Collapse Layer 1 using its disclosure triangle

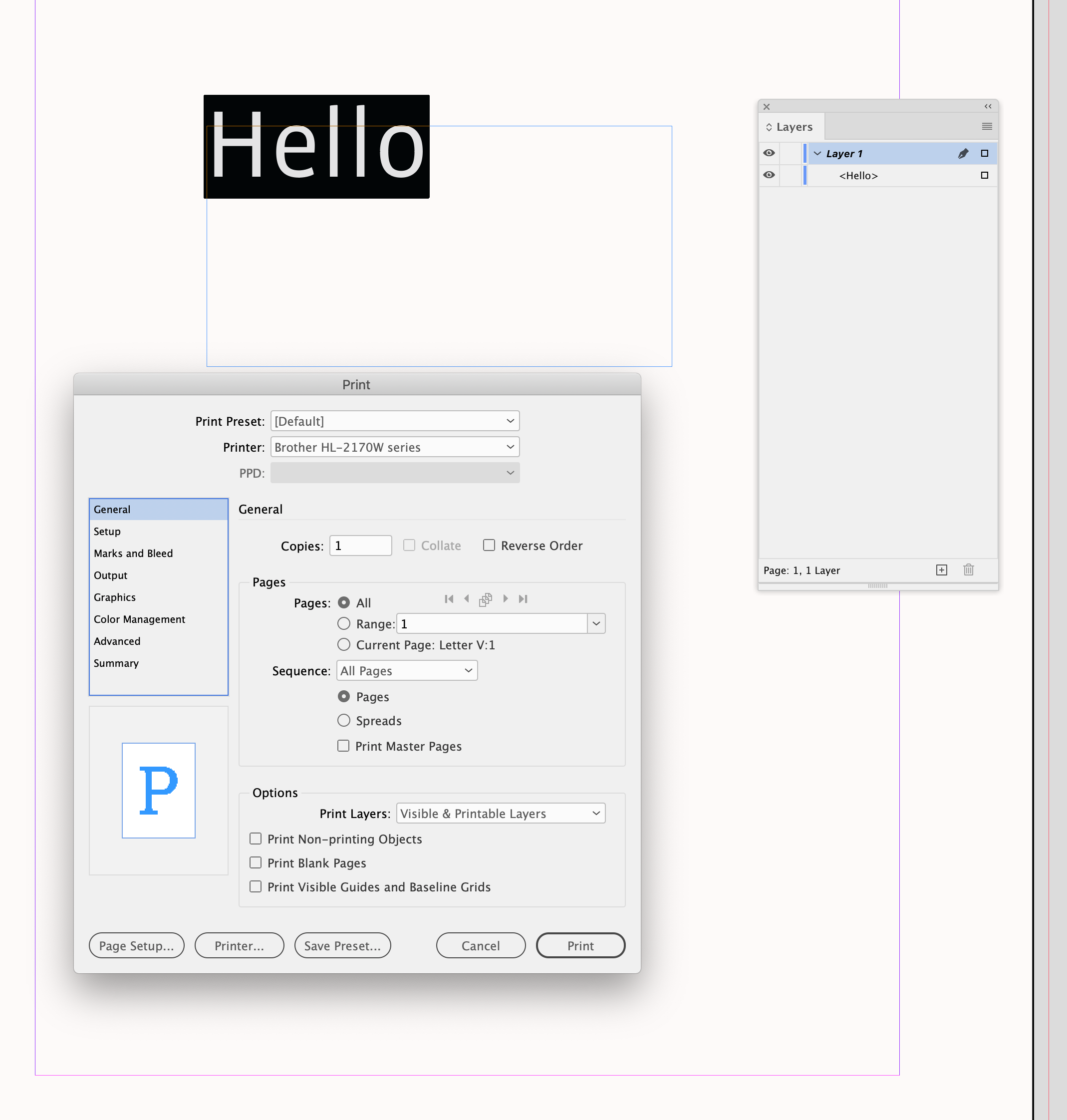pyautogui.click(x=817, y=153)
